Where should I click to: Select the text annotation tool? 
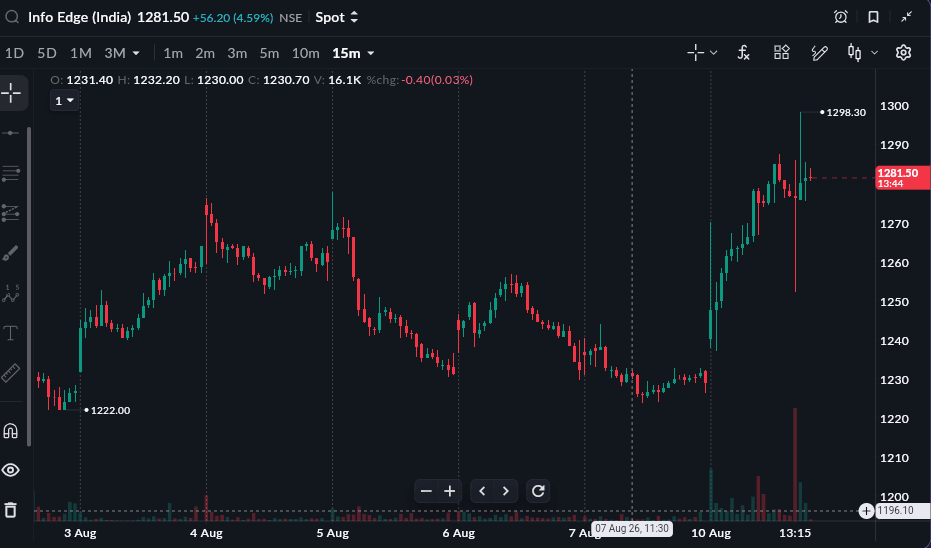pos(11,333)
